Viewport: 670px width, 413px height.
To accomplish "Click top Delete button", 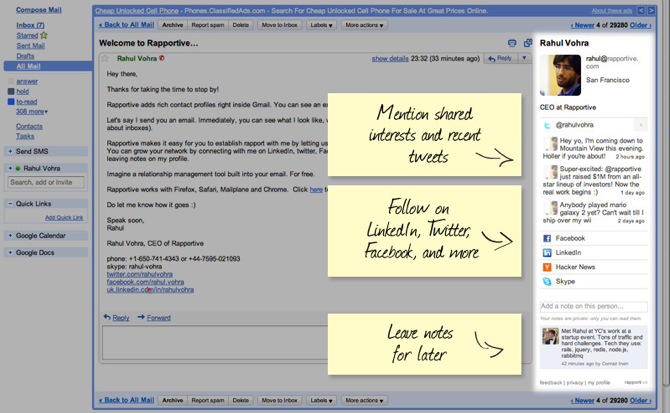I will [241, 25].
